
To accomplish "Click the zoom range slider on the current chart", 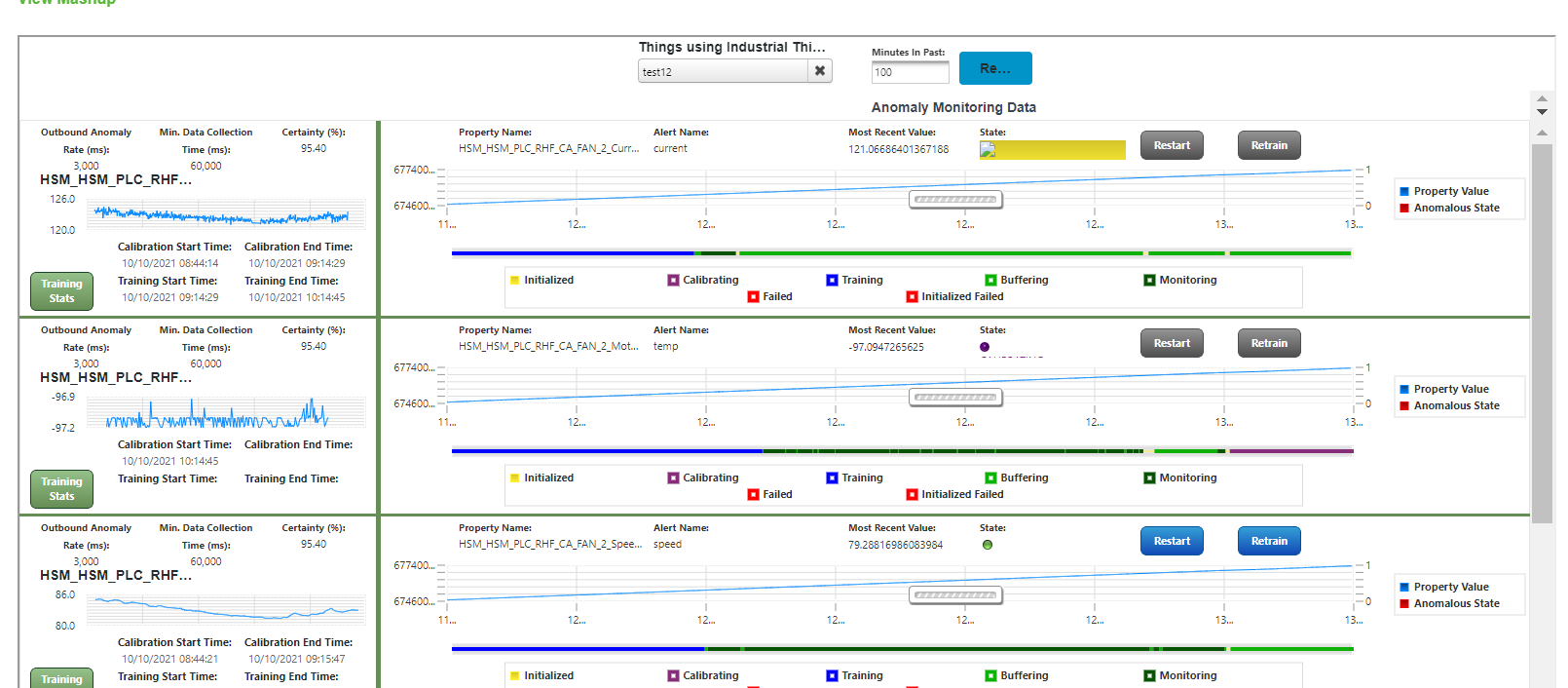I will click(x=955, y=199).
